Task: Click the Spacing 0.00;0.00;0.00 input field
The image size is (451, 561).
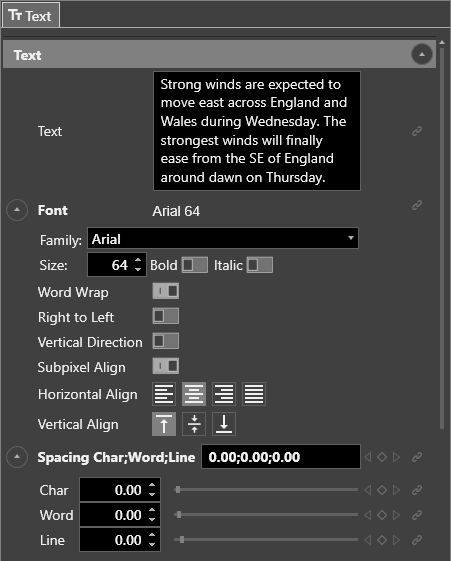Action: click(281, 457)
